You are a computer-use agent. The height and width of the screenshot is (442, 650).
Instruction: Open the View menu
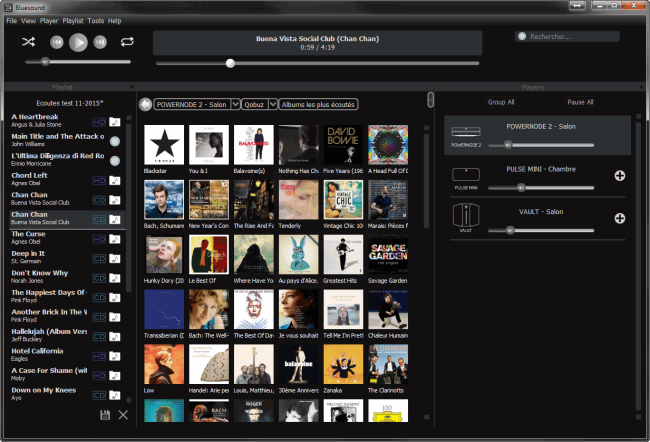[28, 21]
